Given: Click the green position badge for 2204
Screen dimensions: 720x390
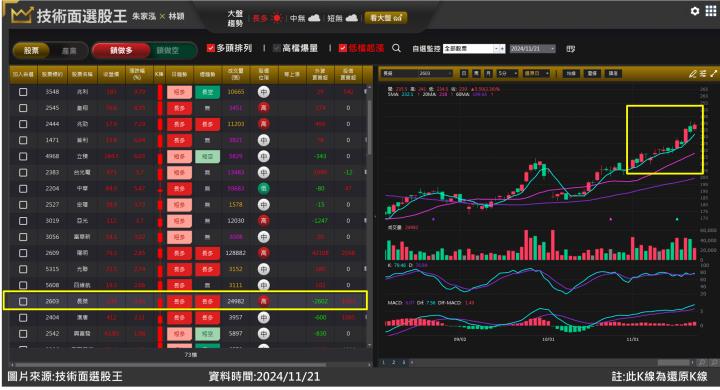Looking at the screenshot, I should pos(264,188).
